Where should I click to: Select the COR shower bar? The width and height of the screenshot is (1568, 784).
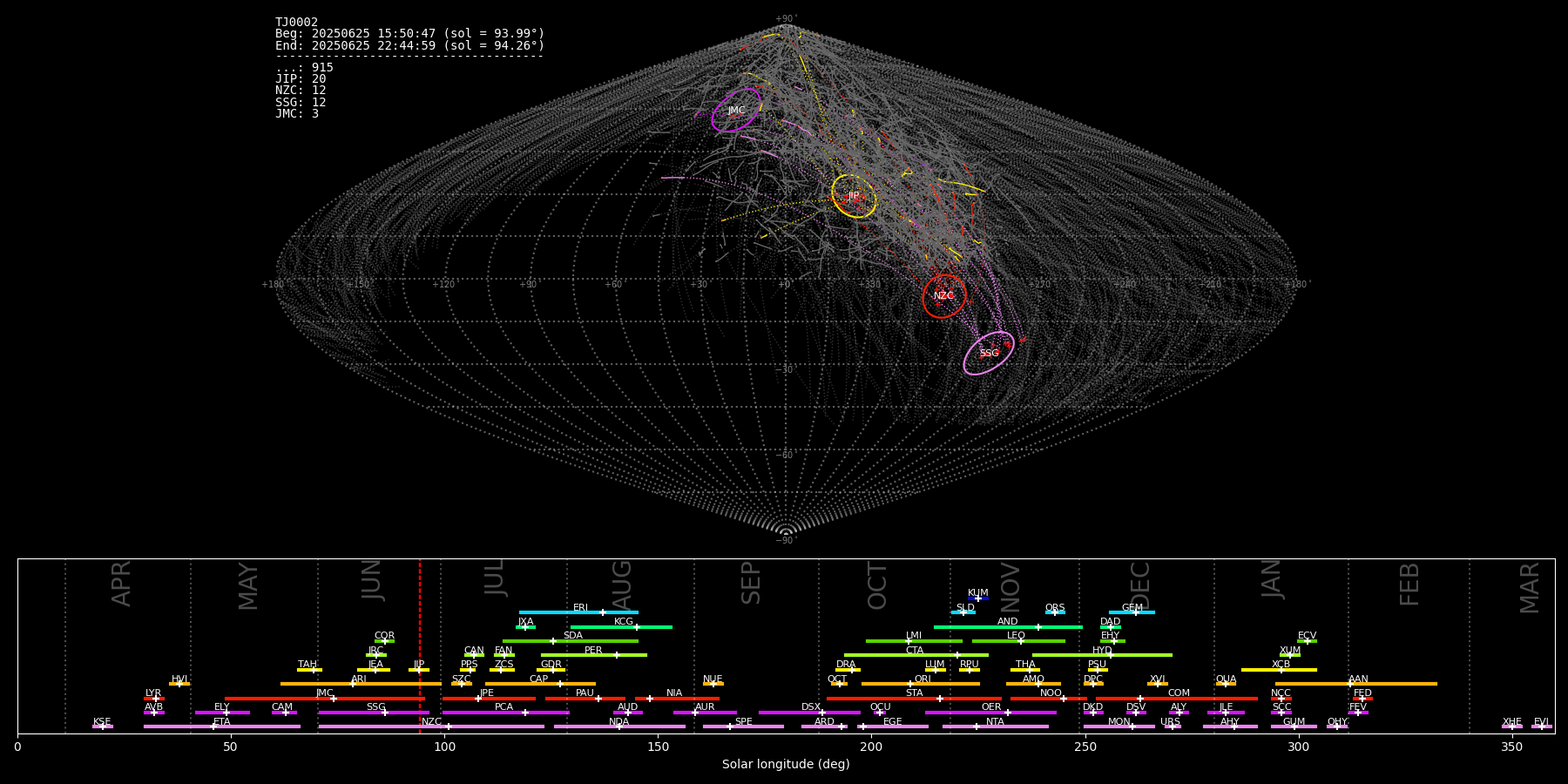pyautogui.click(x=384, y=640)
